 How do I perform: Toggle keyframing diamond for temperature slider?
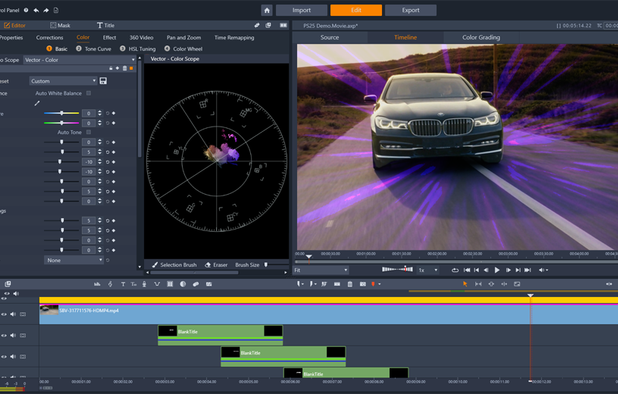pyautogui.click(x=114, y=113)
